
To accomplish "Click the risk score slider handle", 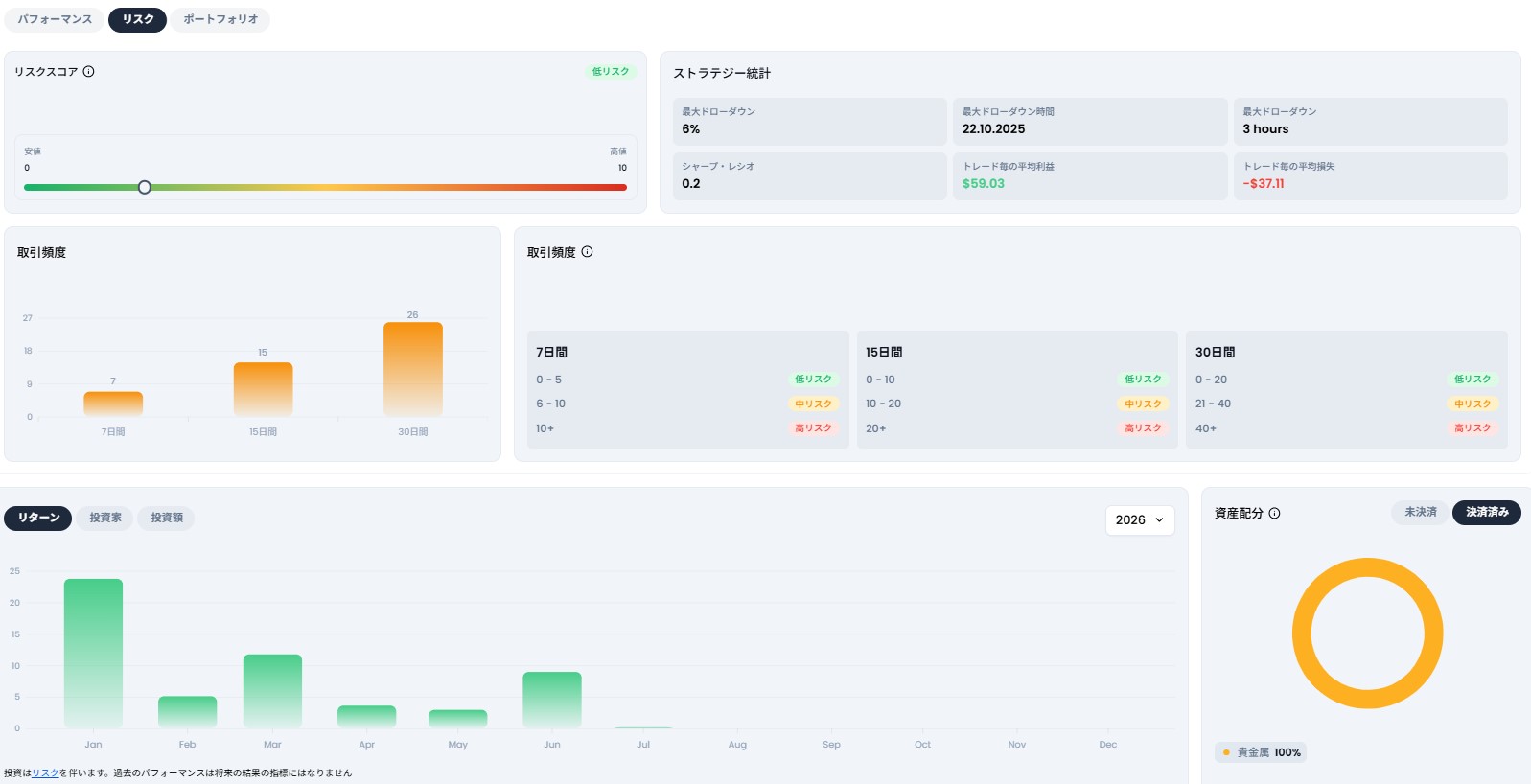I will click(144, 187).
